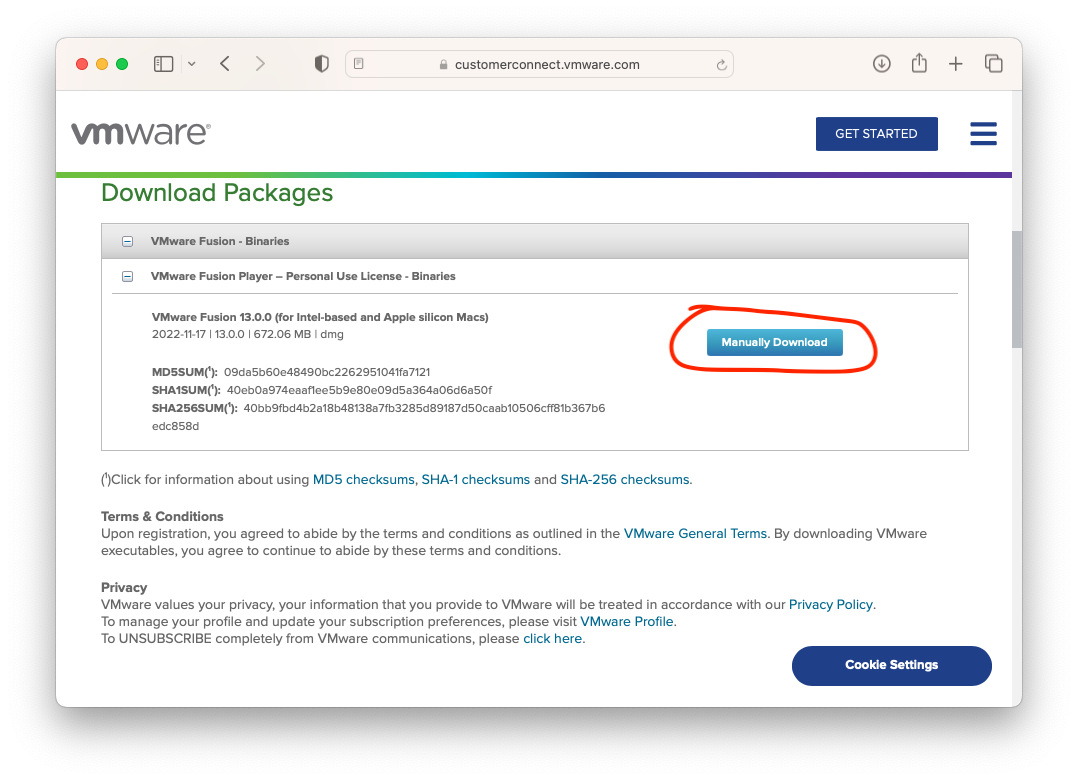1078x781 pixels.
Task: Click the GET STARTED button
Action: pos(877,133)
